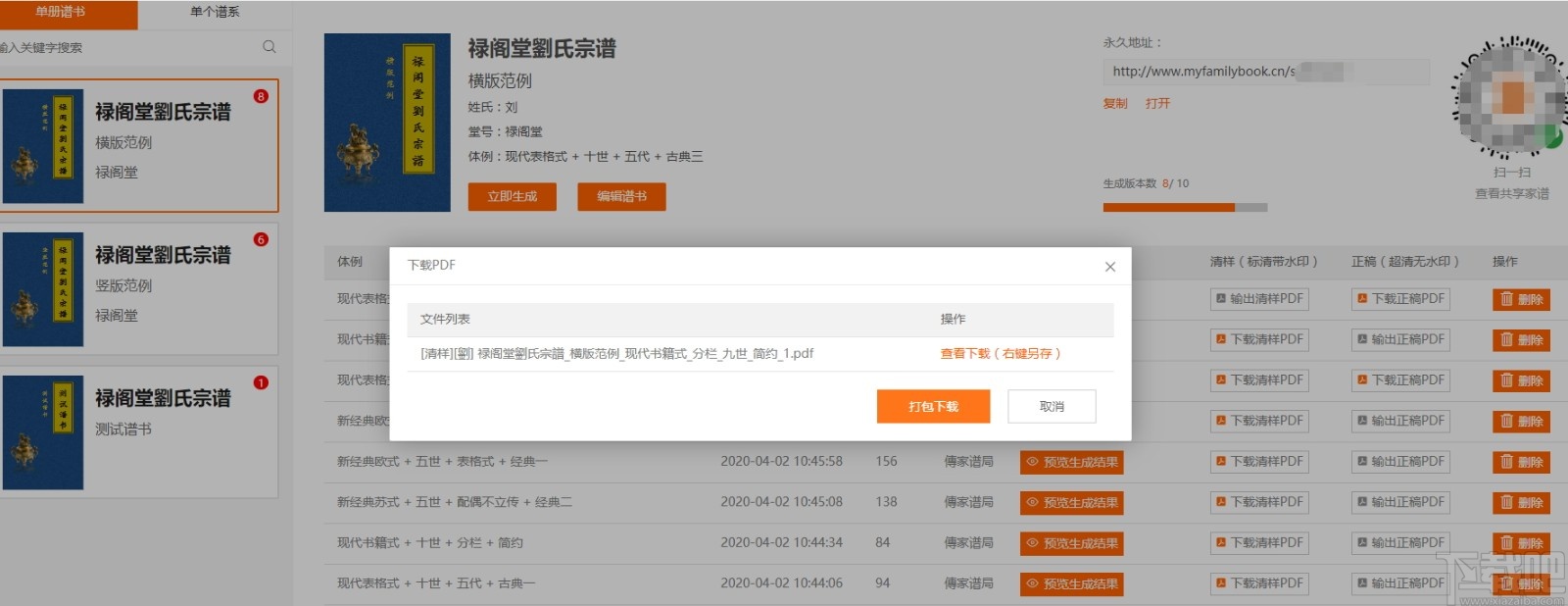1568x606 pixels.
Task: Click the 永久地址 URL field
Action: (x=1266, y=72)
